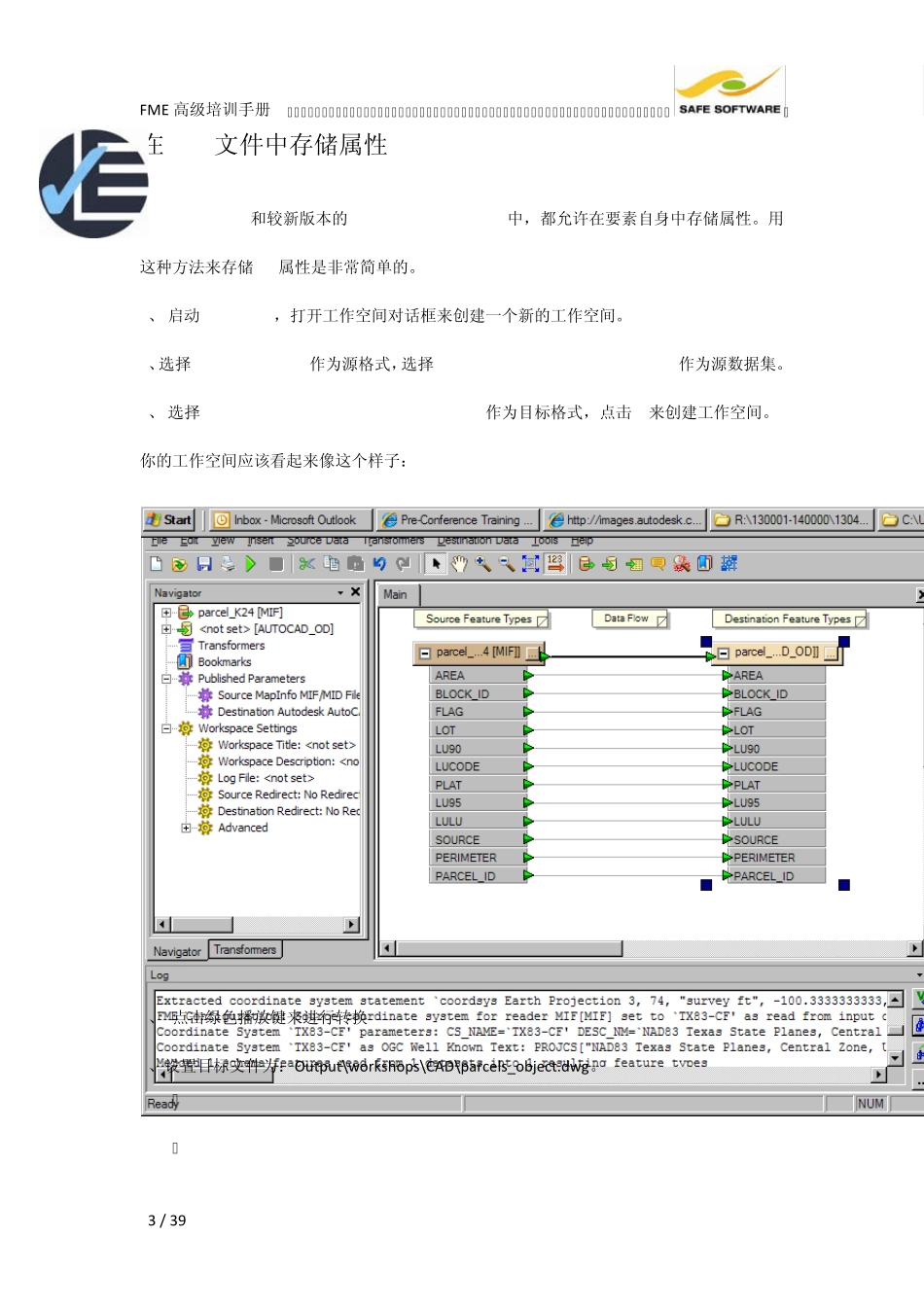Click Navigator horizontal scrollbar left arrow
This screenshot has width=924, height=1307.
[162, 925]
